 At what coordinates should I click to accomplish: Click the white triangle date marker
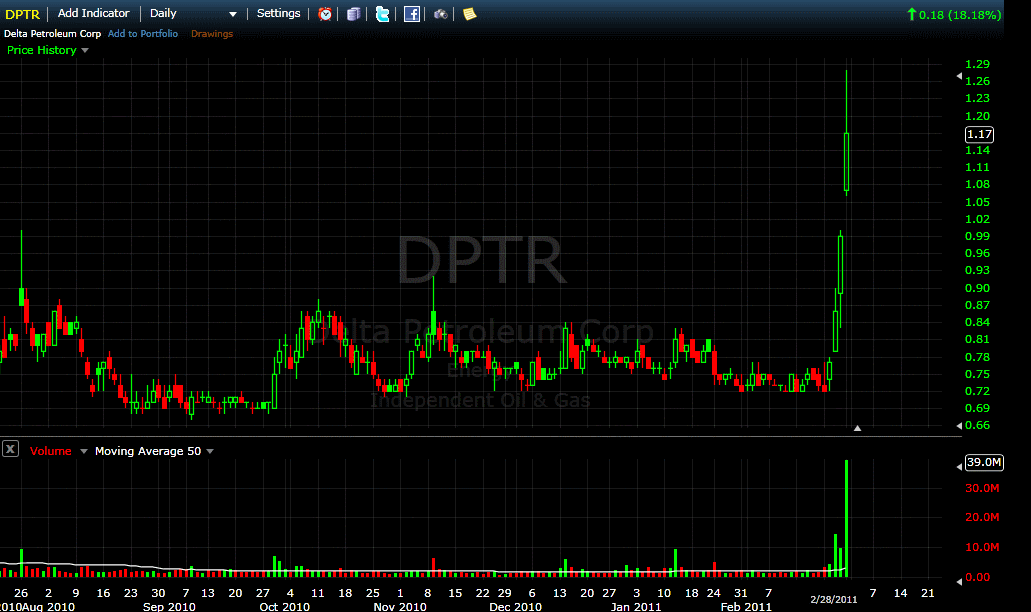857,428
